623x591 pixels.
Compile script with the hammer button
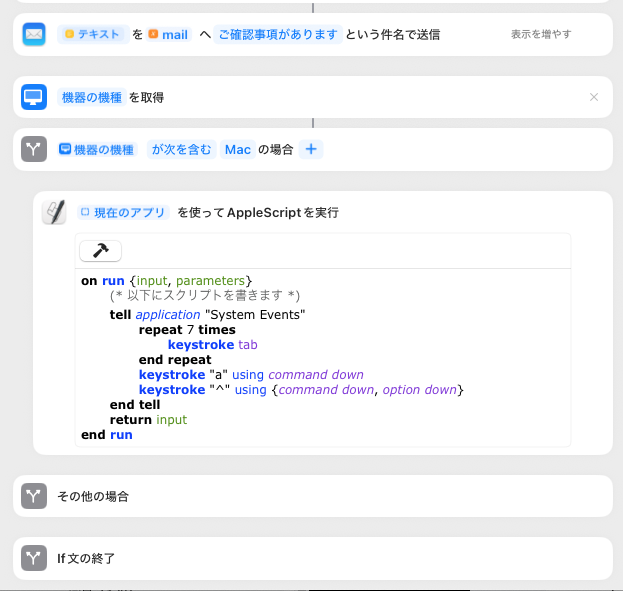tap(101, 251)
